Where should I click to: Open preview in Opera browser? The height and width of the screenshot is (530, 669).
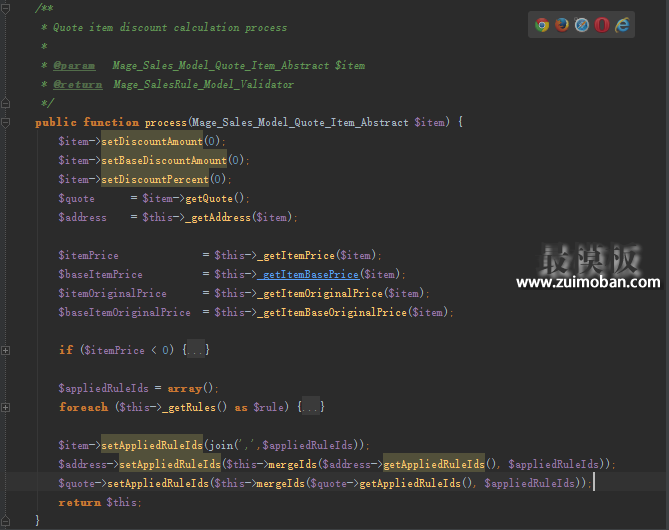(x=602, y=25)
